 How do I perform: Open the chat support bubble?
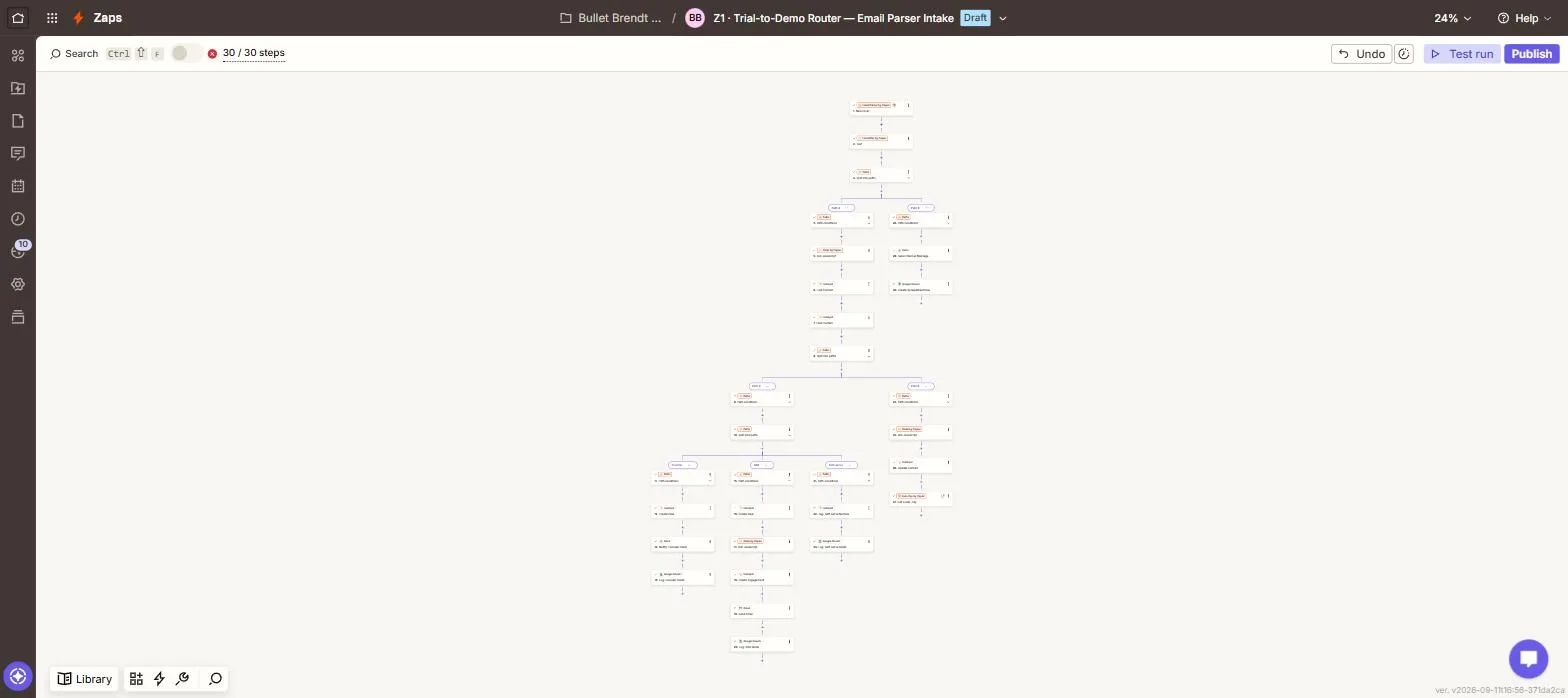(x=1528, y=659)
